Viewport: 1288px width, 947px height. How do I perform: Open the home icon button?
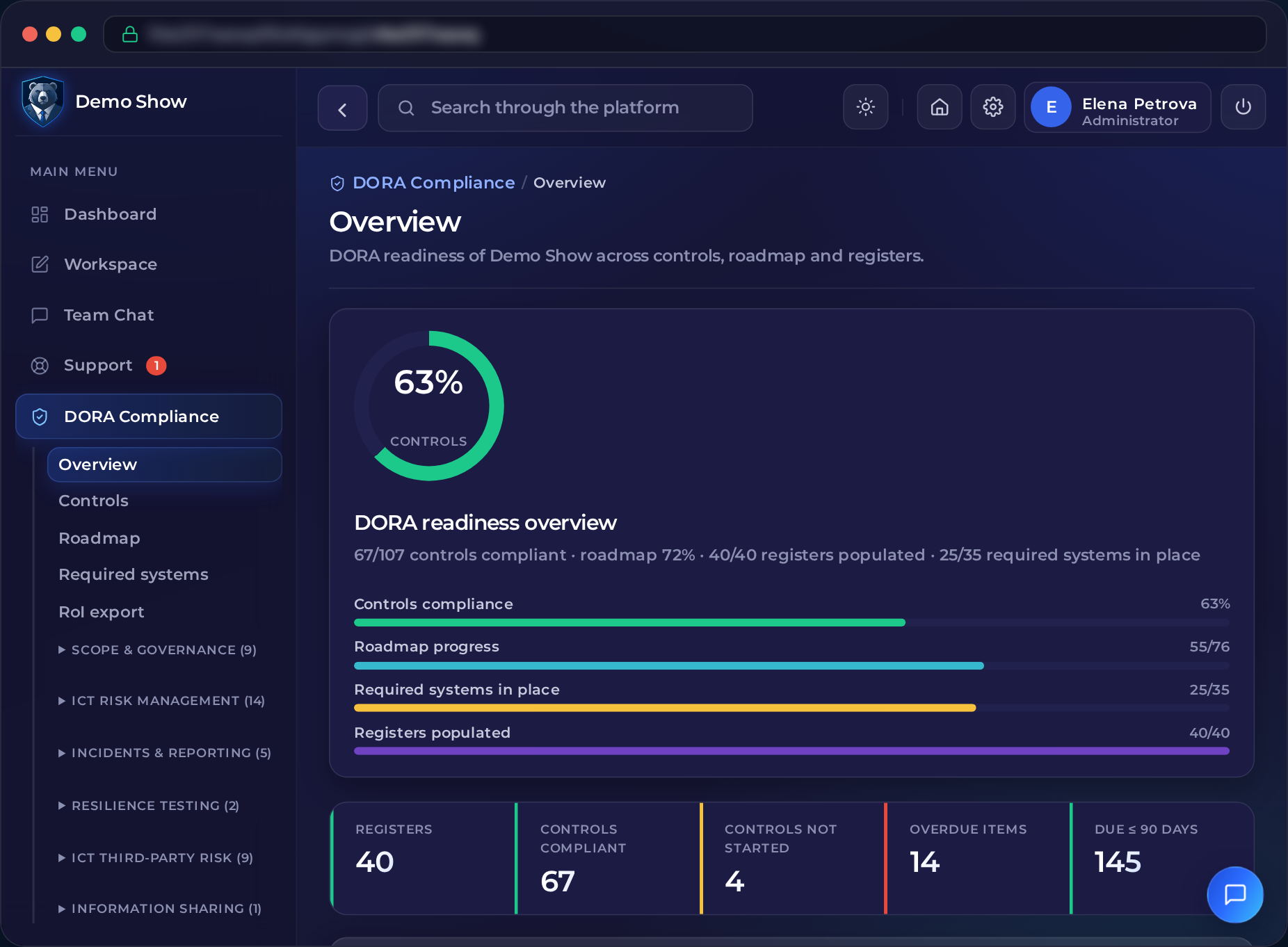940,107
